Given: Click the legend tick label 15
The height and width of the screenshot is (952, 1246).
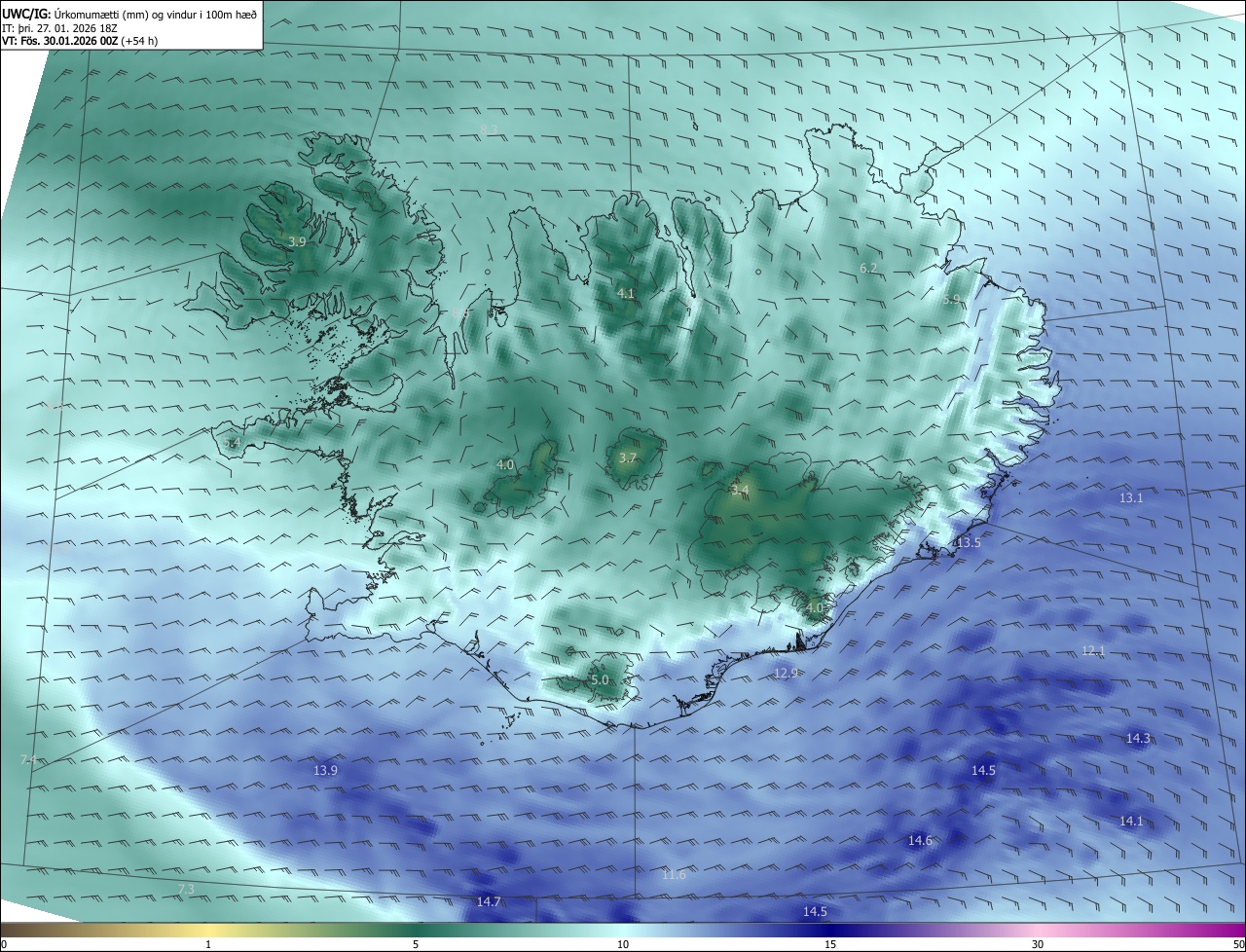Looking at the screenshot, I should tap(830, 944).
